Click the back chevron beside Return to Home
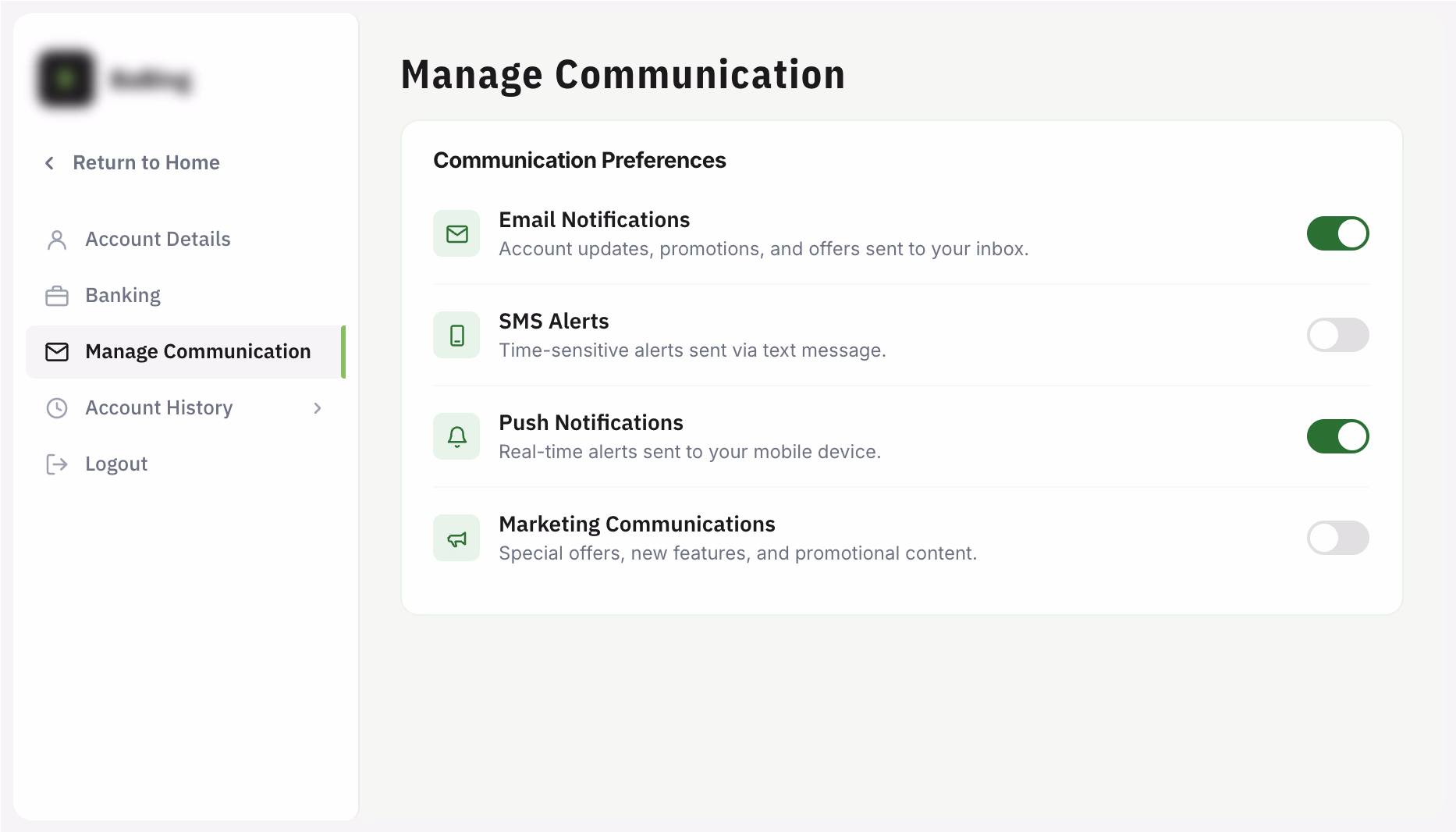The height and width of the screenshot is (832, 1456). 49,162
